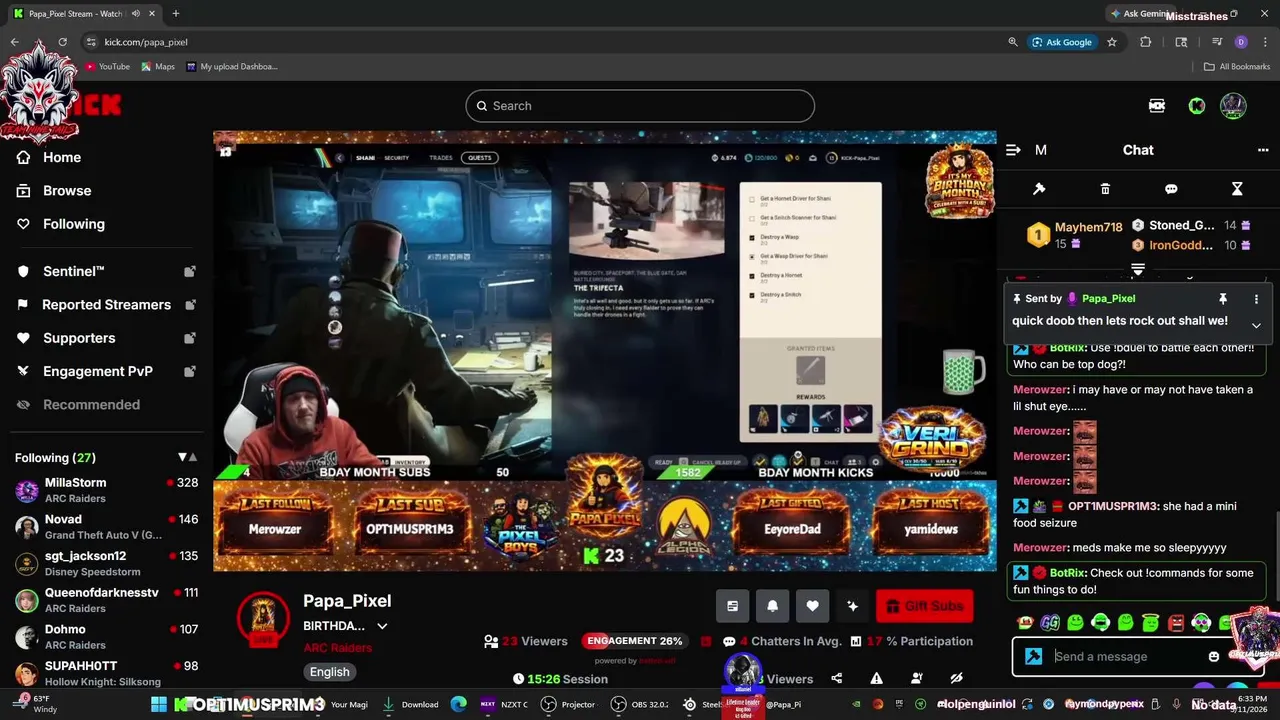Screen dimensions: 1280x720
Task: Open All Bookmarks folder
Action: point(1237,67)
